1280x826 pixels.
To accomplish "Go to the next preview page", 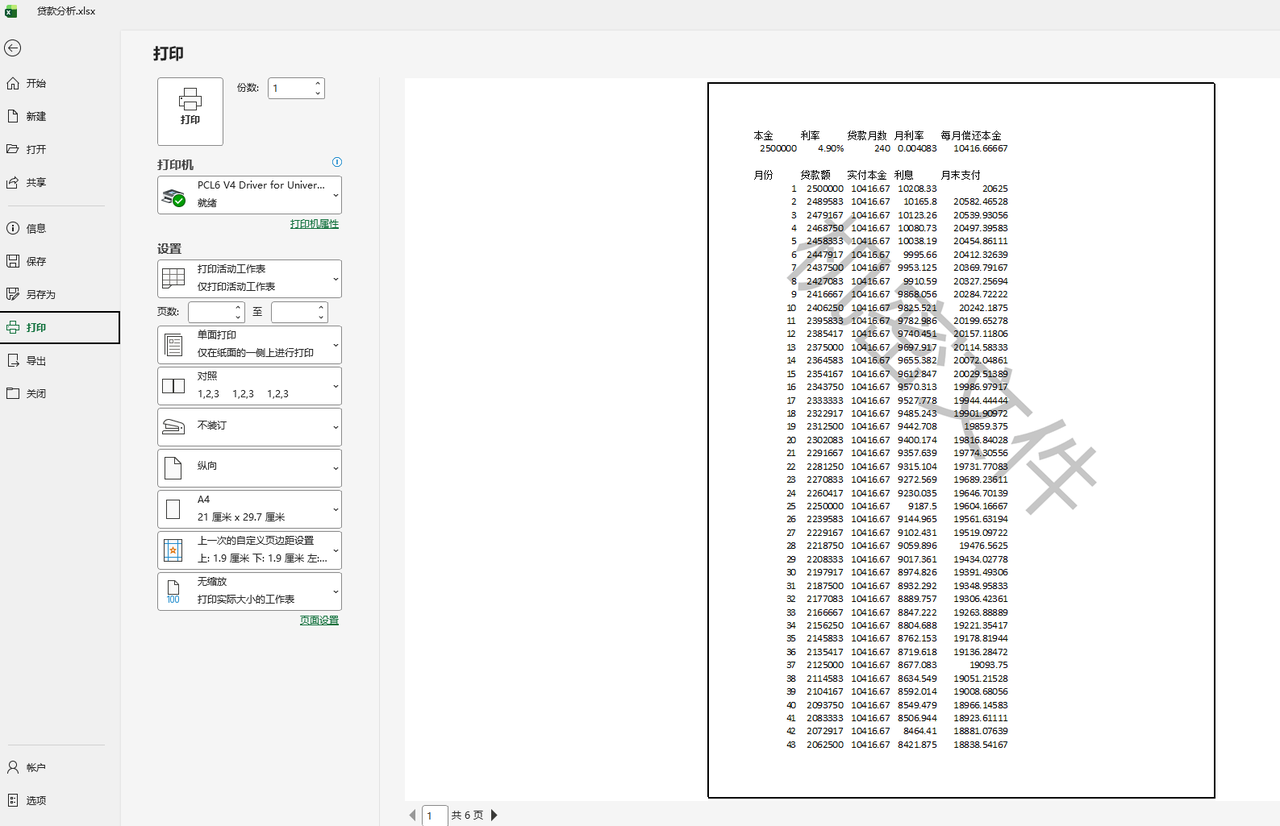I will 494,815.
